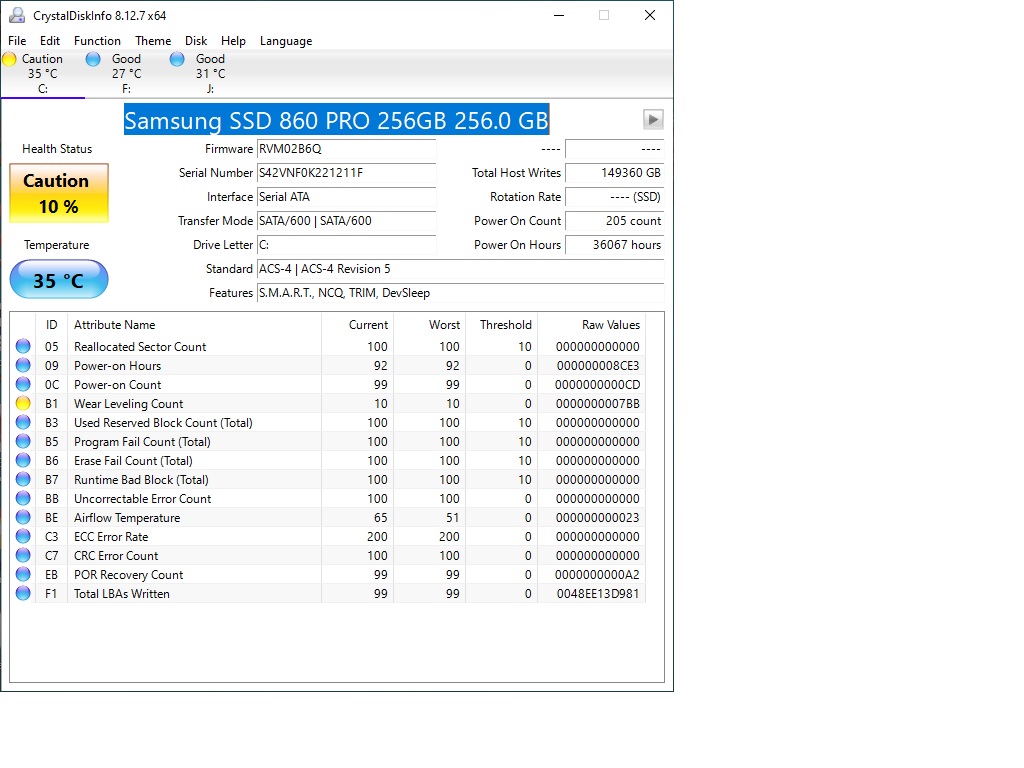Click the Features field with S.M.A.R.T., NCQ

[x=460, y=293]
